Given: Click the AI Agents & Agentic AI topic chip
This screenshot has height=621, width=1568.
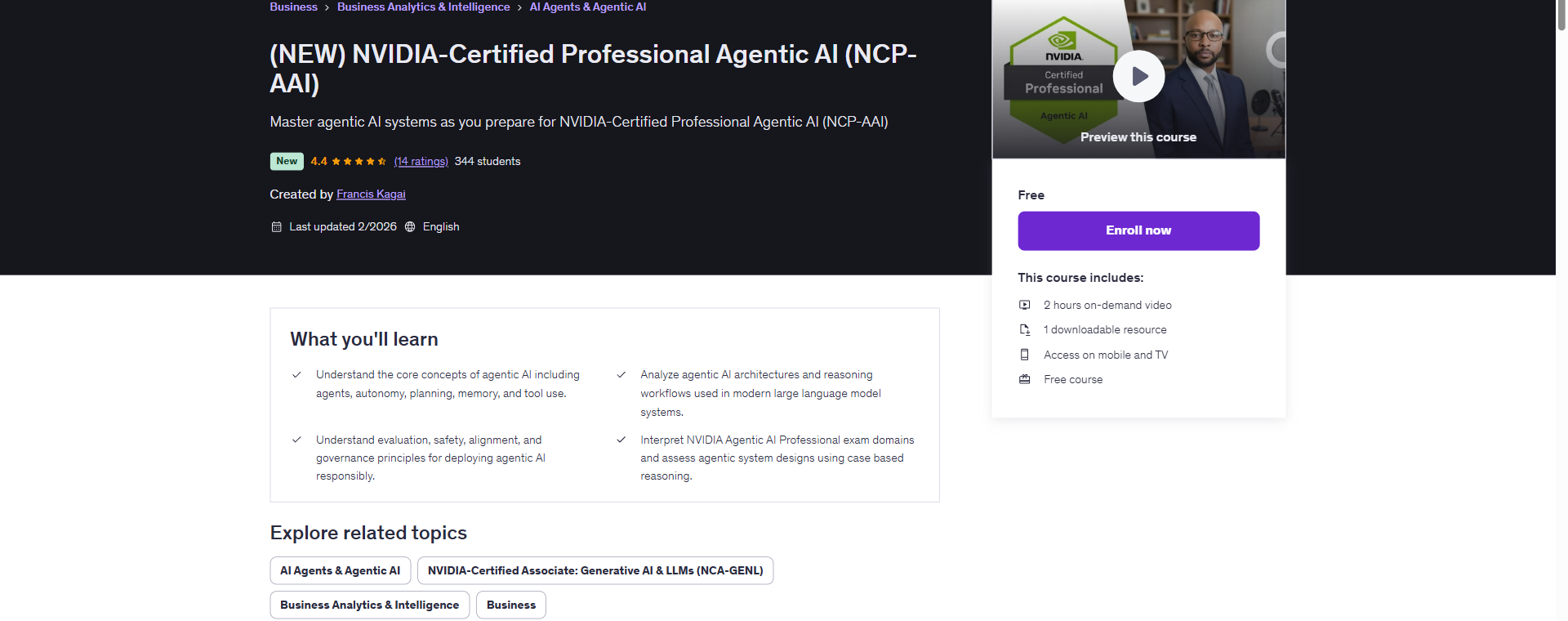Looking at the screenshot, I should pos(340,570).
